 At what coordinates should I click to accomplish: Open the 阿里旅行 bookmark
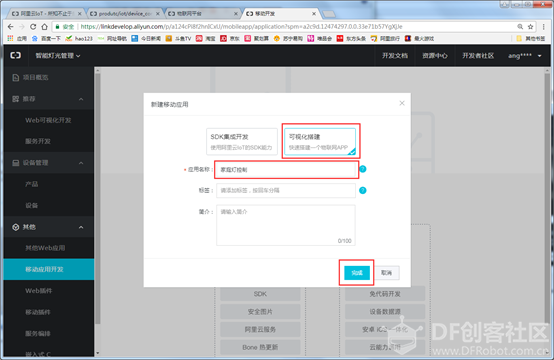click(385, 38)
